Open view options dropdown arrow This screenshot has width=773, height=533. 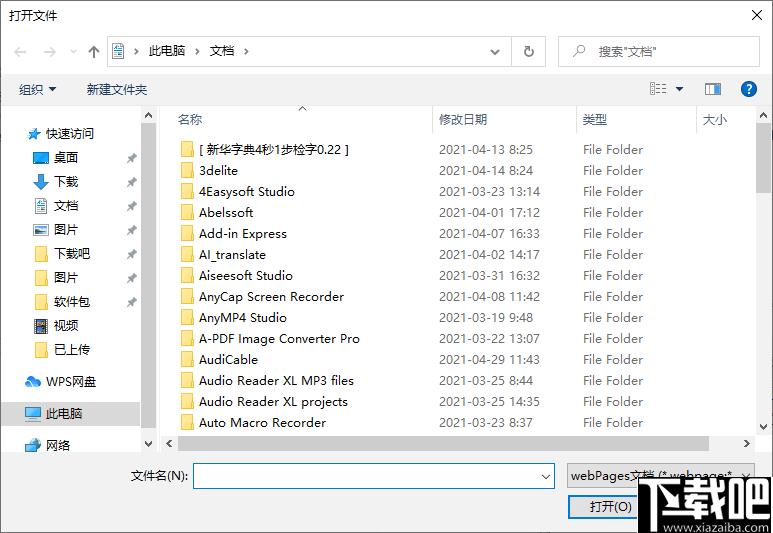(x=679, y=89)
